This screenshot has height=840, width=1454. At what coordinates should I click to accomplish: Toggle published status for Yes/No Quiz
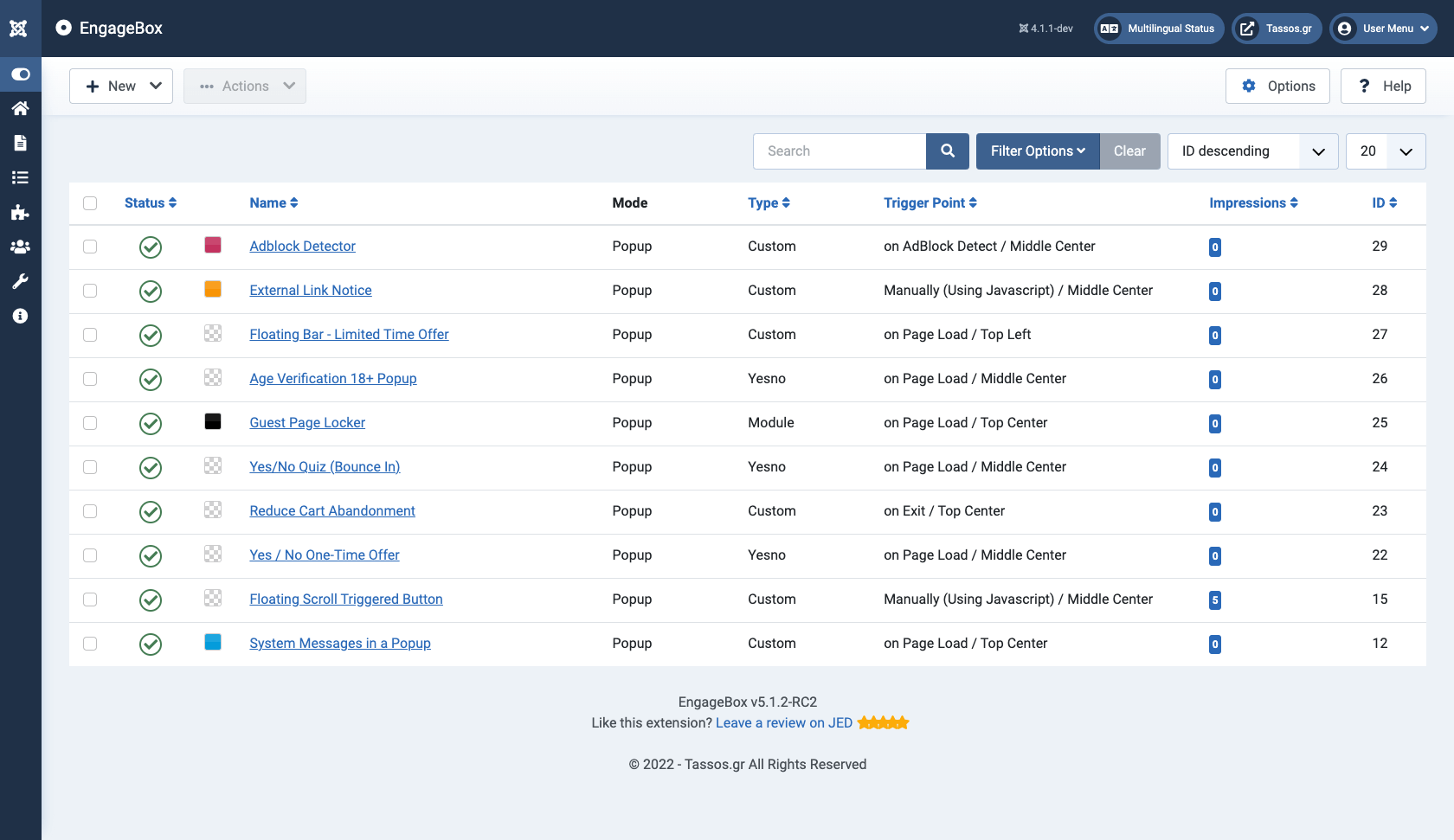[x=151, y=468]
